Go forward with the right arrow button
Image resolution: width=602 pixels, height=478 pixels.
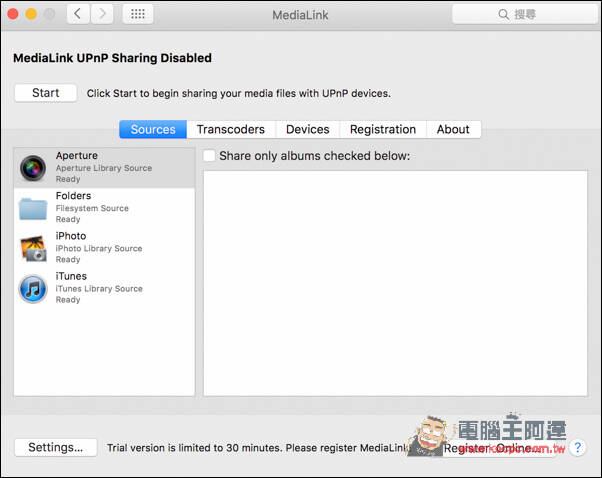[102, 14]
